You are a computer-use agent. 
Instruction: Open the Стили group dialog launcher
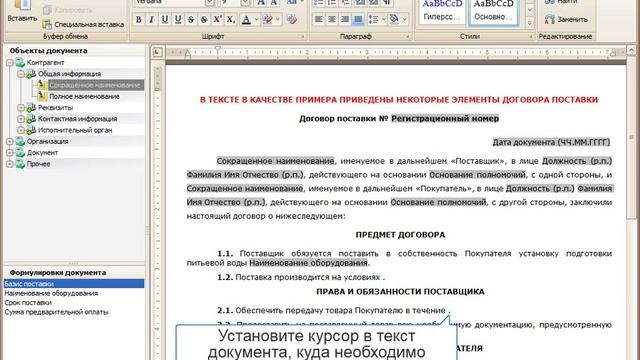tap(531, 36)
